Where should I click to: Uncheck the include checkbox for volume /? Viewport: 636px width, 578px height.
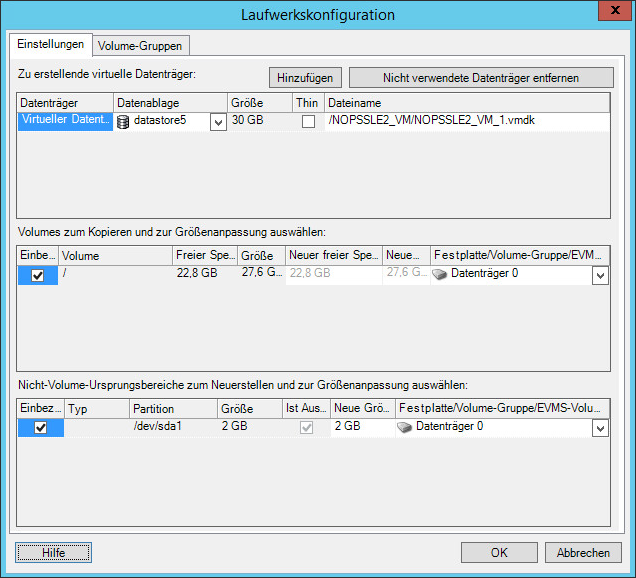point(38,276)
